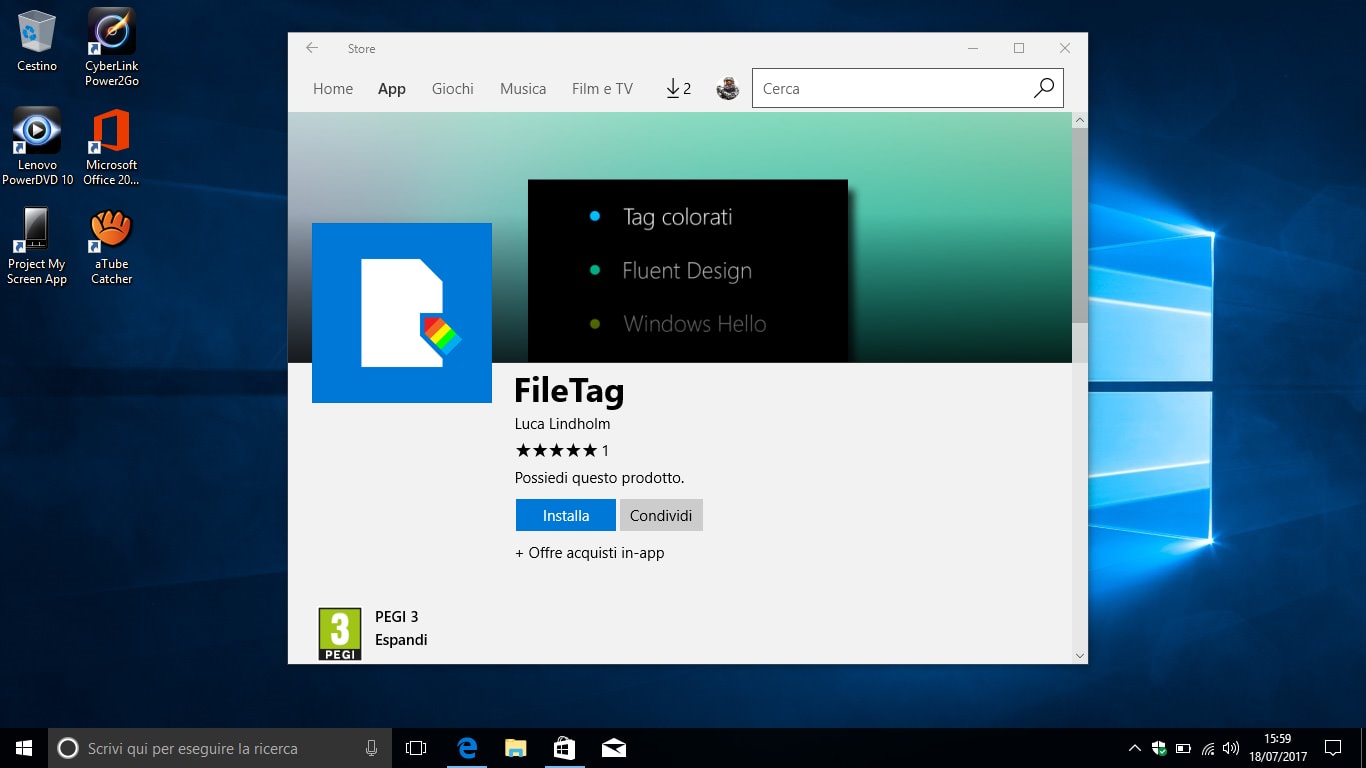Click the Cortana circle icon

(68, 748)
